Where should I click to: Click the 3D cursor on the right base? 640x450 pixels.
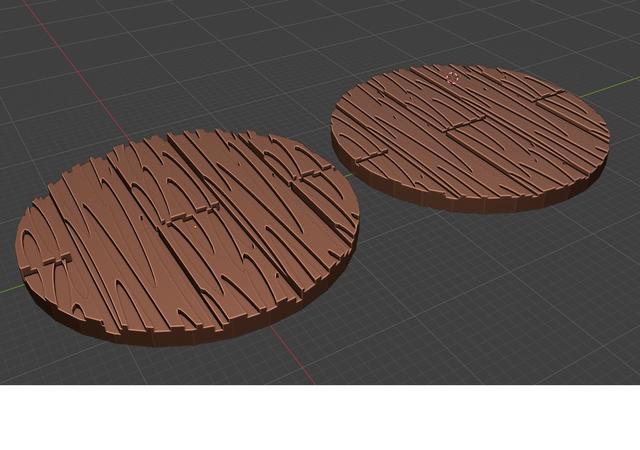pos(452,78)
